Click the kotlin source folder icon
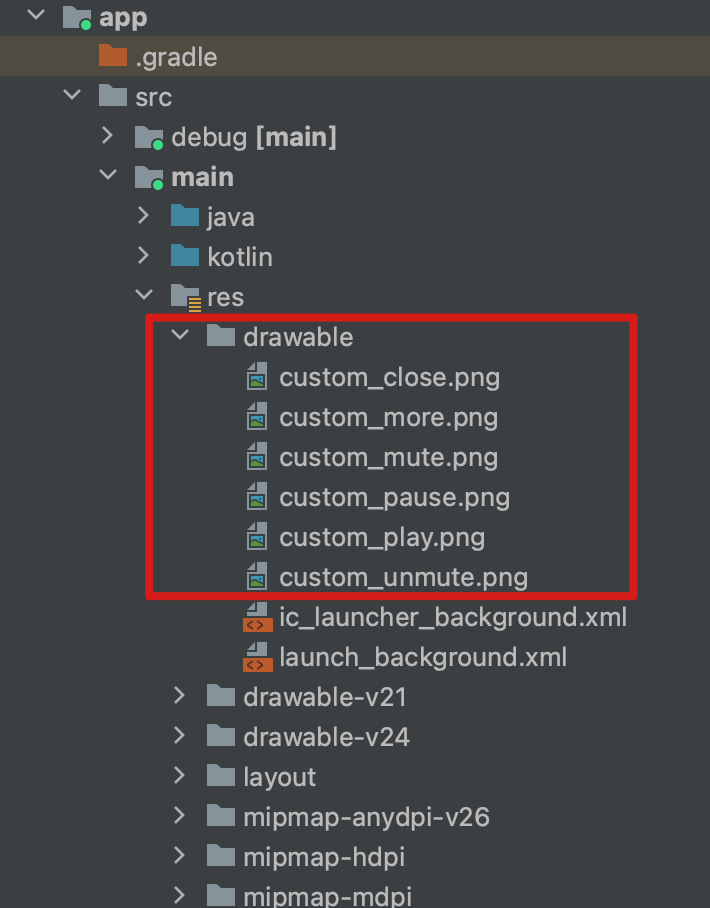This screenshot has width=710, height=908. pyautogui.click(x=185, y=257)
